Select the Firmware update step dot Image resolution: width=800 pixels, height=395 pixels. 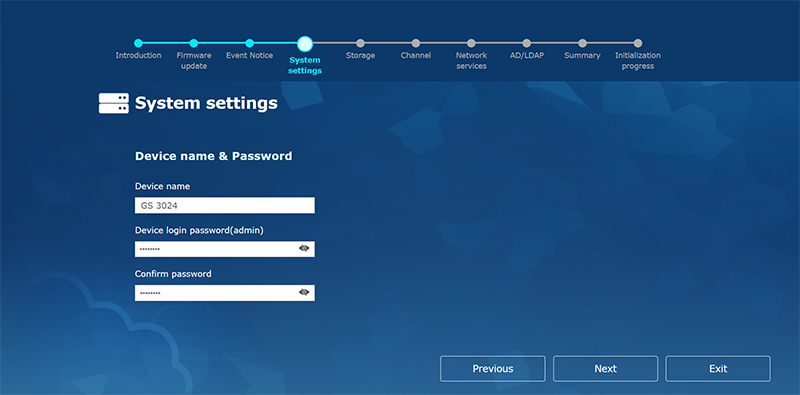point(194,43)
